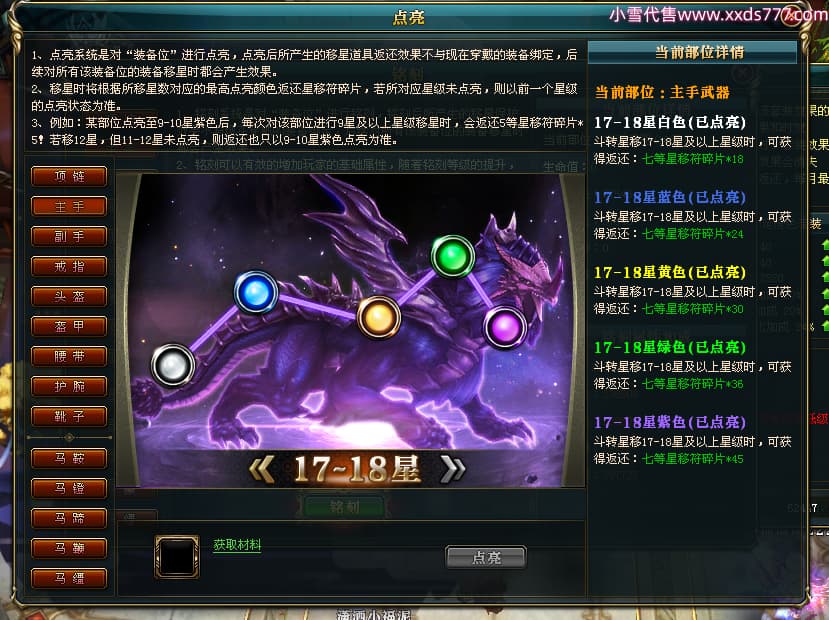The image size is (829, 620).
Task: Select the green star orb
Action: [x=453, y=256]
